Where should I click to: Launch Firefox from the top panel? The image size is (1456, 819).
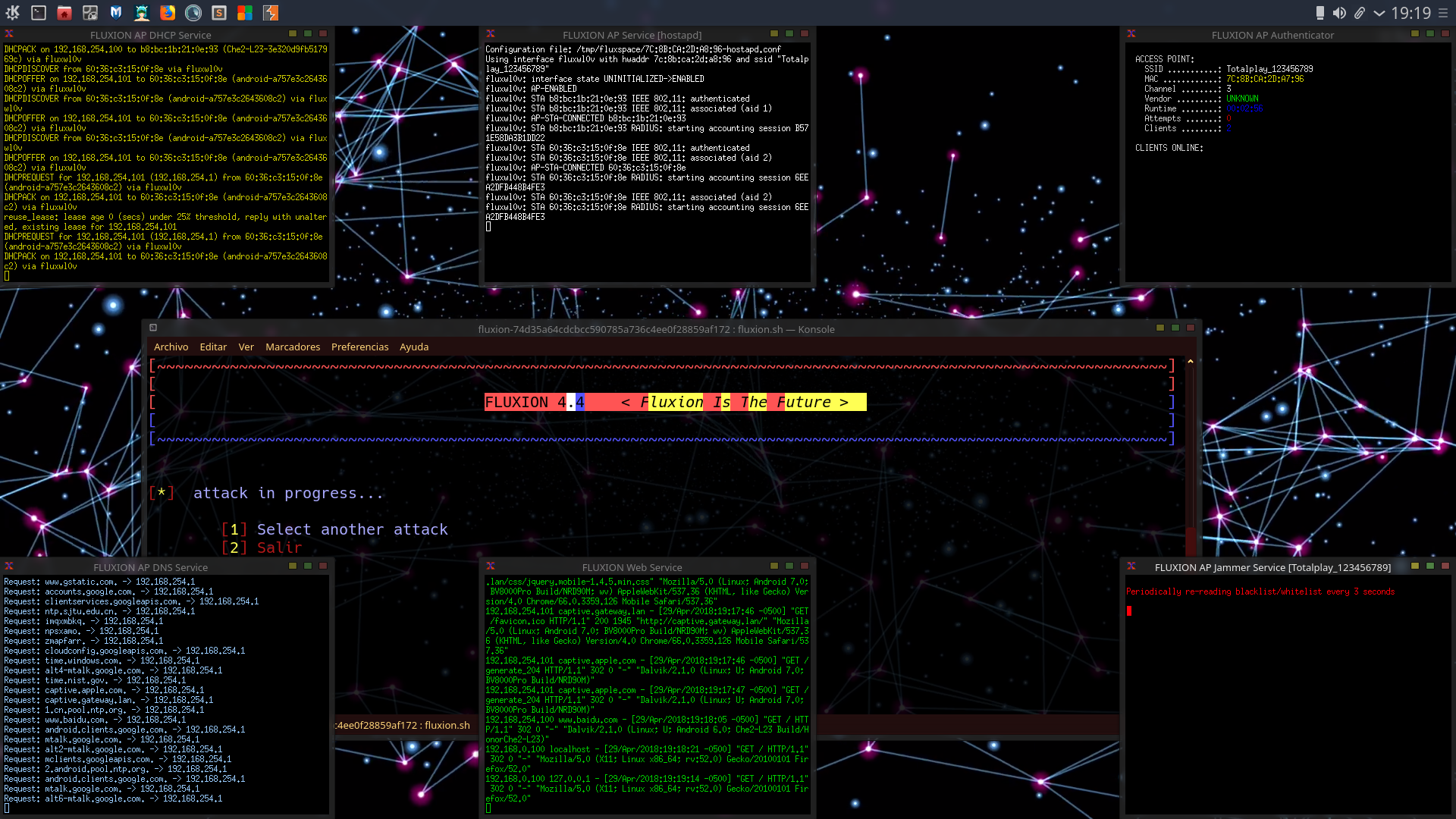[x=168, y=12]
